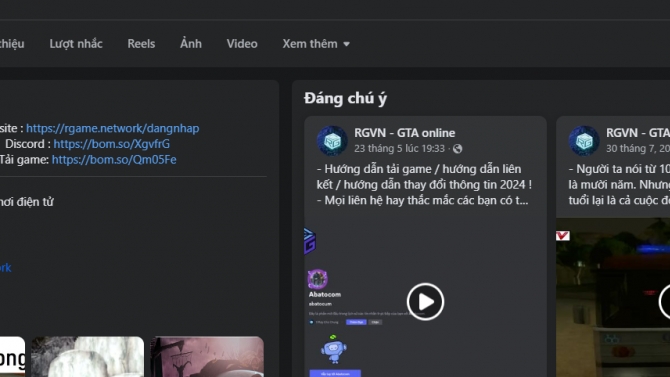Click the RGVN avatar on the 30 tháng 7 post
Image resolution: width=670 pixels, height=377 pixels.
(x=584, y=141)
